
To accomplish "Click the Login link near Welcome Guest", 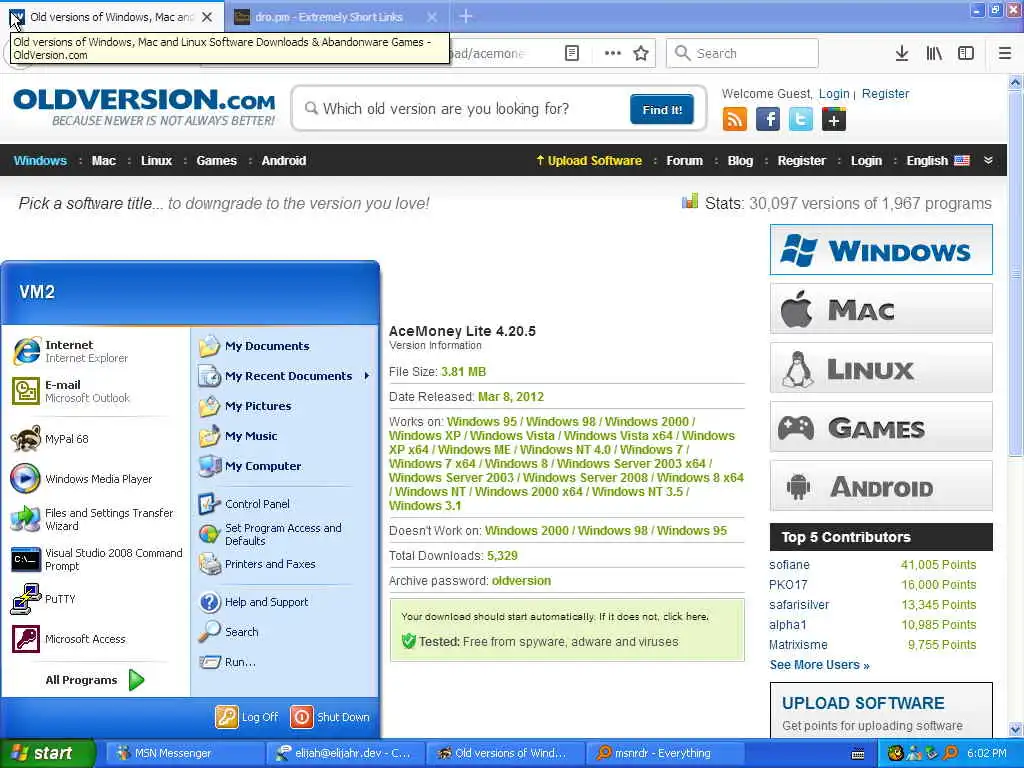I will pos(834,93).
